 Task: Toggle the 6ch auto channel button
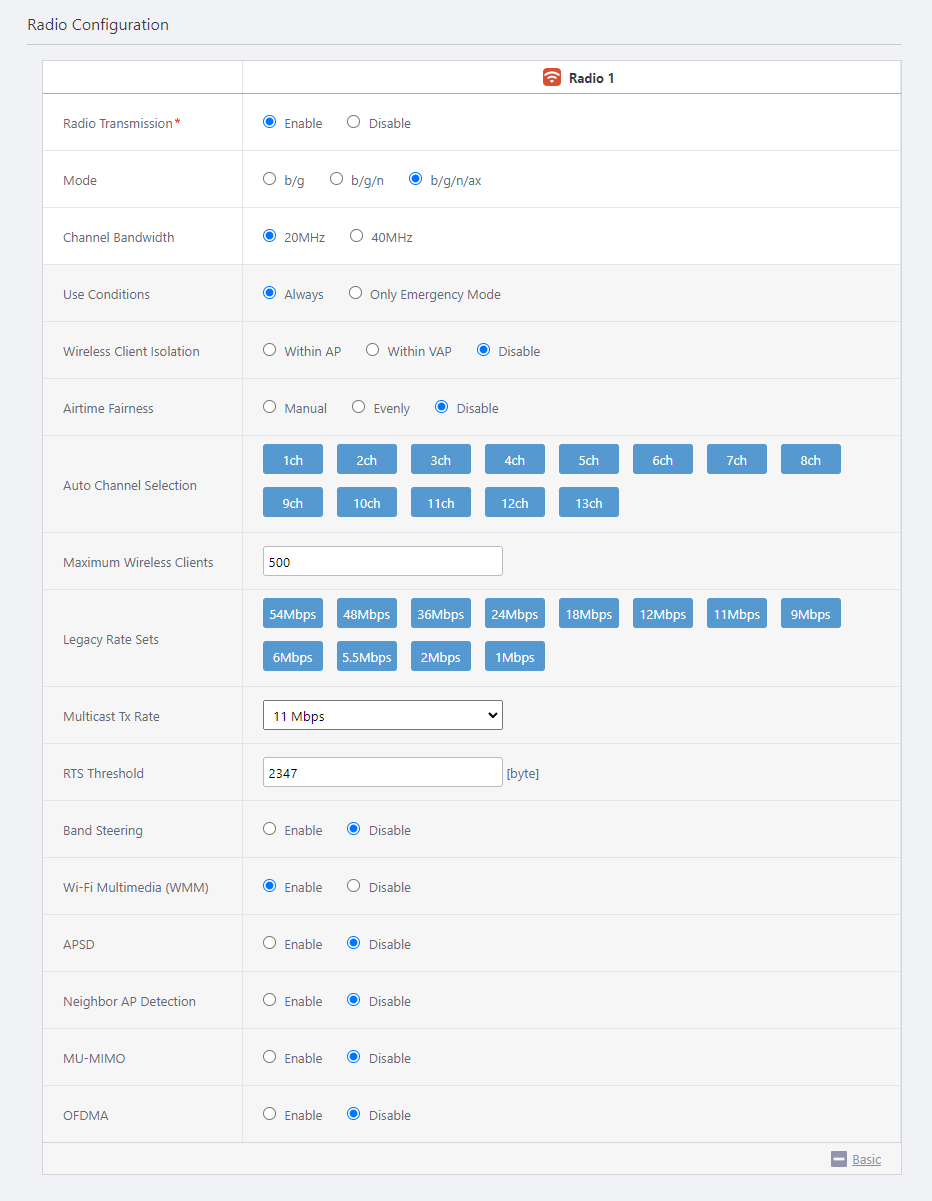[662, 460]
